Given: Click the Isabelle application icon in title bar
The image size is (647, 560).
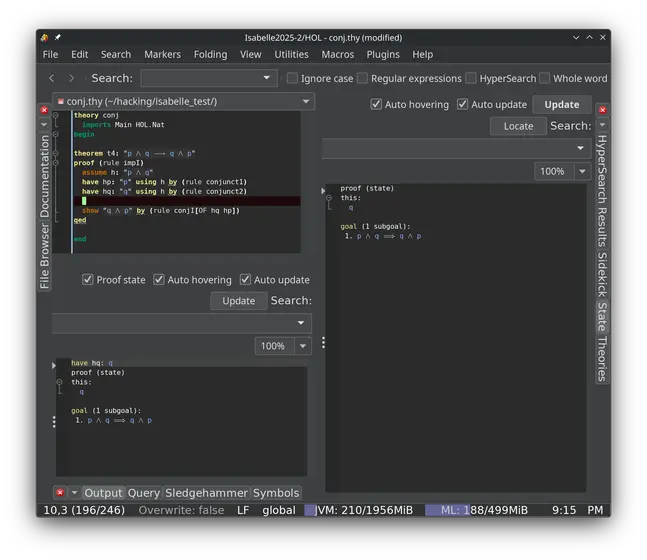Looking at the screenshot, I should point(45,38).
